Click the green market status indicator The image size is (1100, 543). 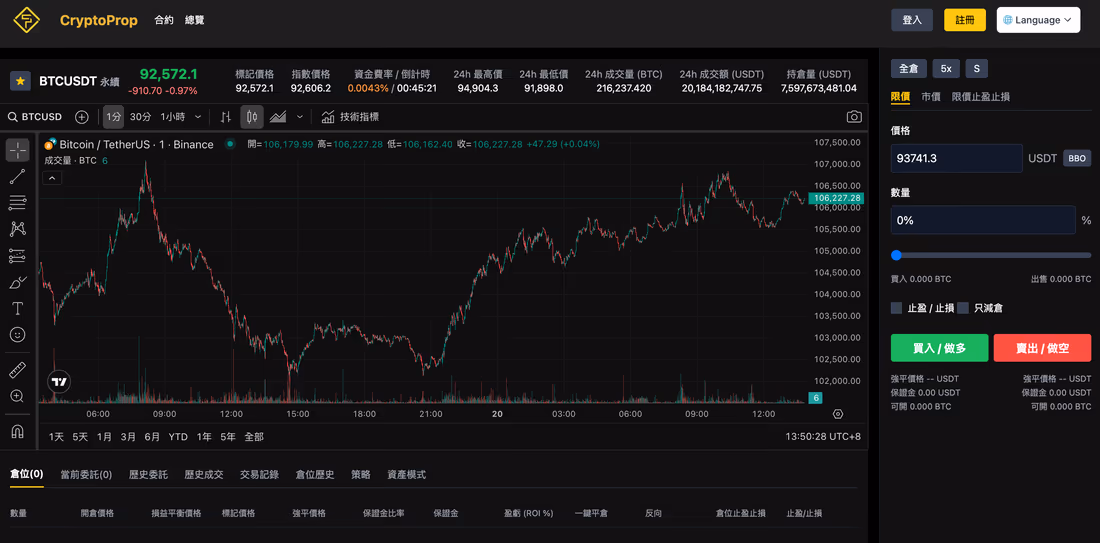229,144
